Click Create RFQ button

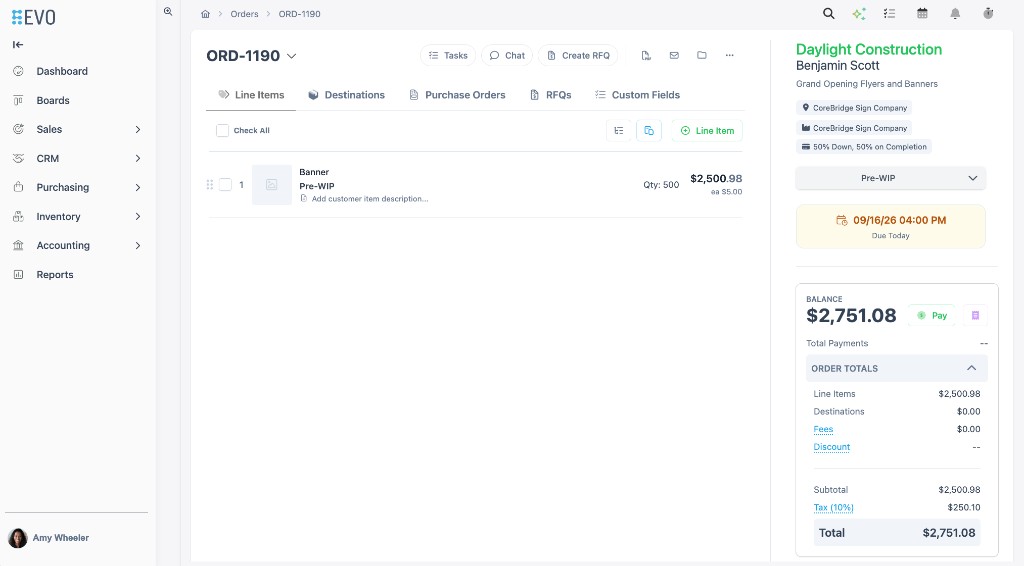(x=578, y=55)
